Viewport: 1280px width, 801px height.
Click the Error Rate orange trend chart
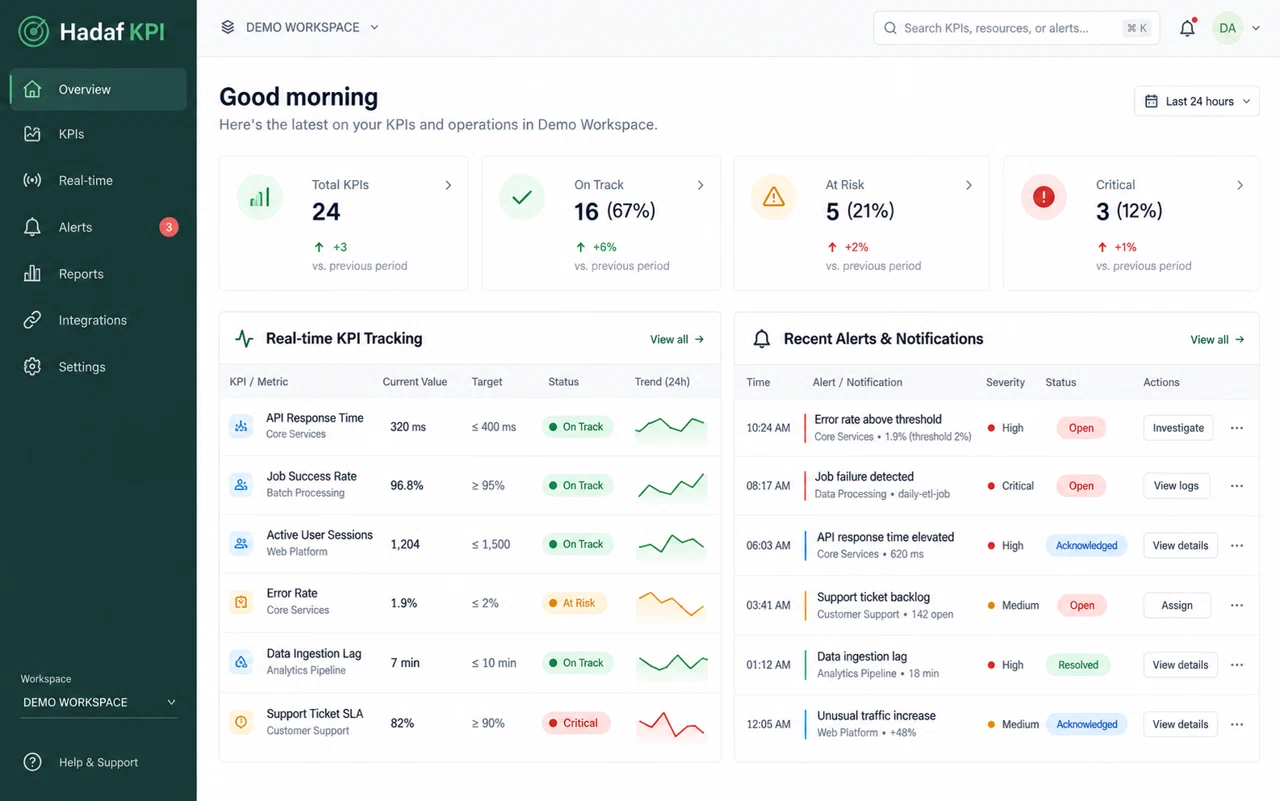(x=671, y=604)
